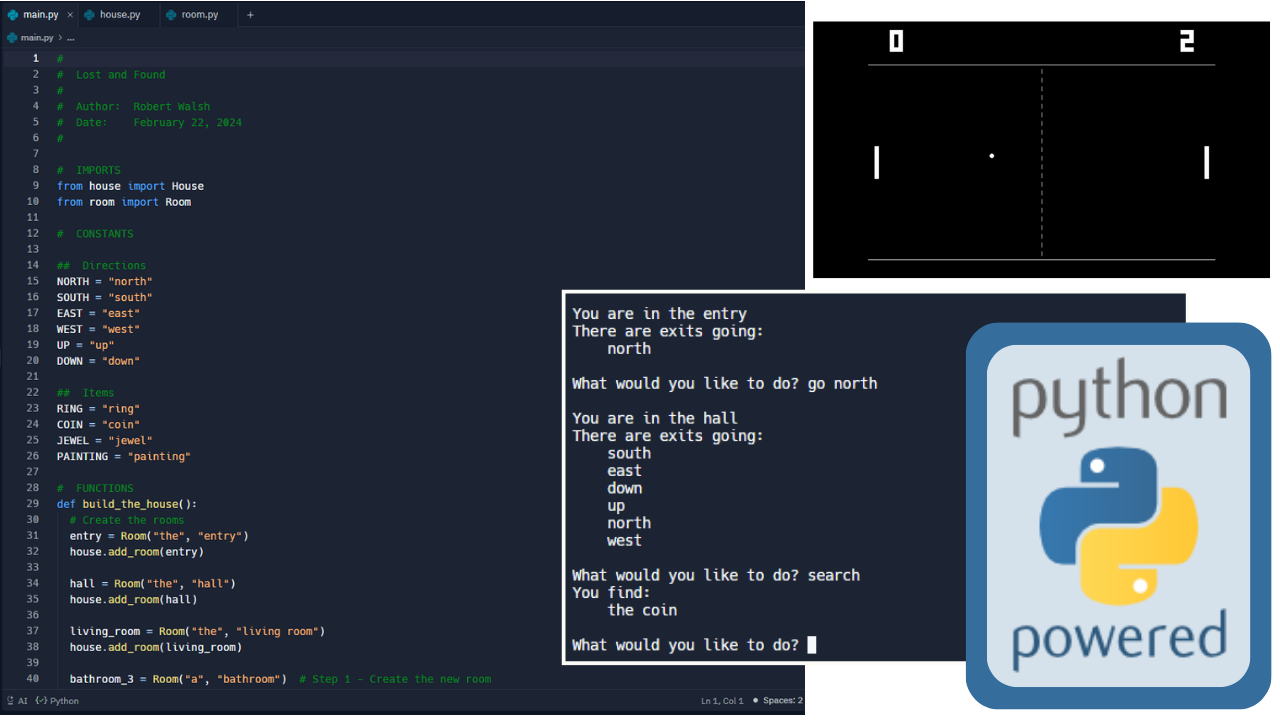Click the PAINTING = "painting" constant line
This screenshot has width=1280, height=720.
[124, 457]
